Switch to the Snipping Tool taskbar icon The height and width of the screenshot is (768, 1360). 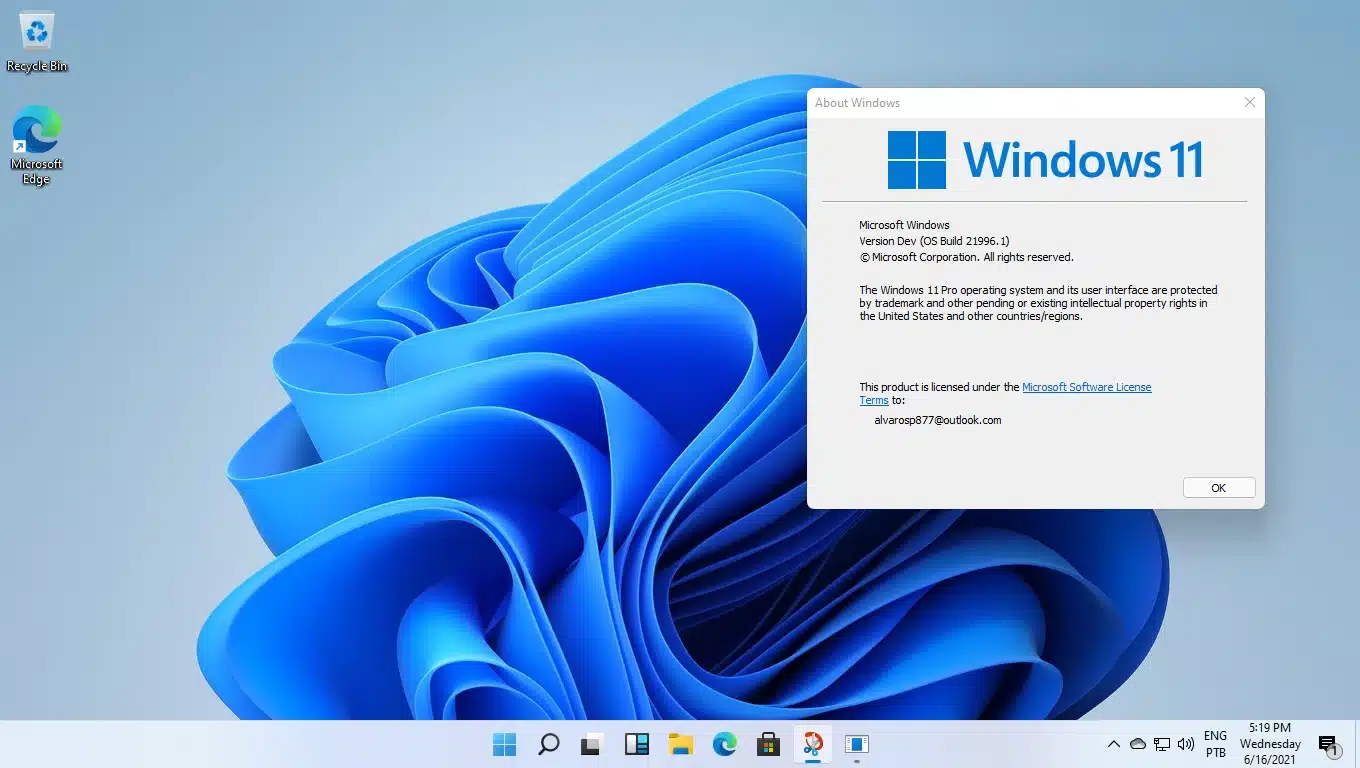813,744
